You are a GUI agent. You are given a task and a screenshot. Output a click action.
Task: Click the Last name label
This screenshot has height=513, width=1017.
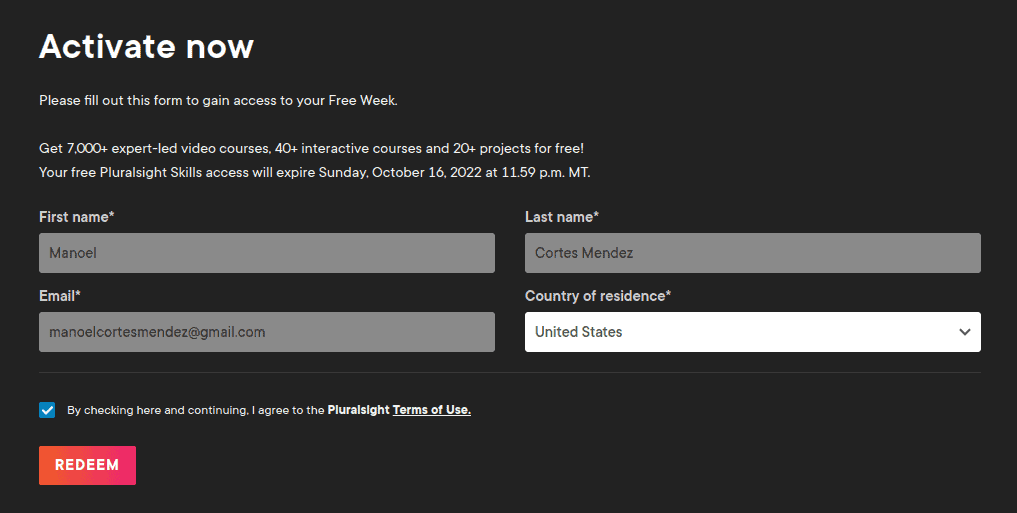(562, 217)
